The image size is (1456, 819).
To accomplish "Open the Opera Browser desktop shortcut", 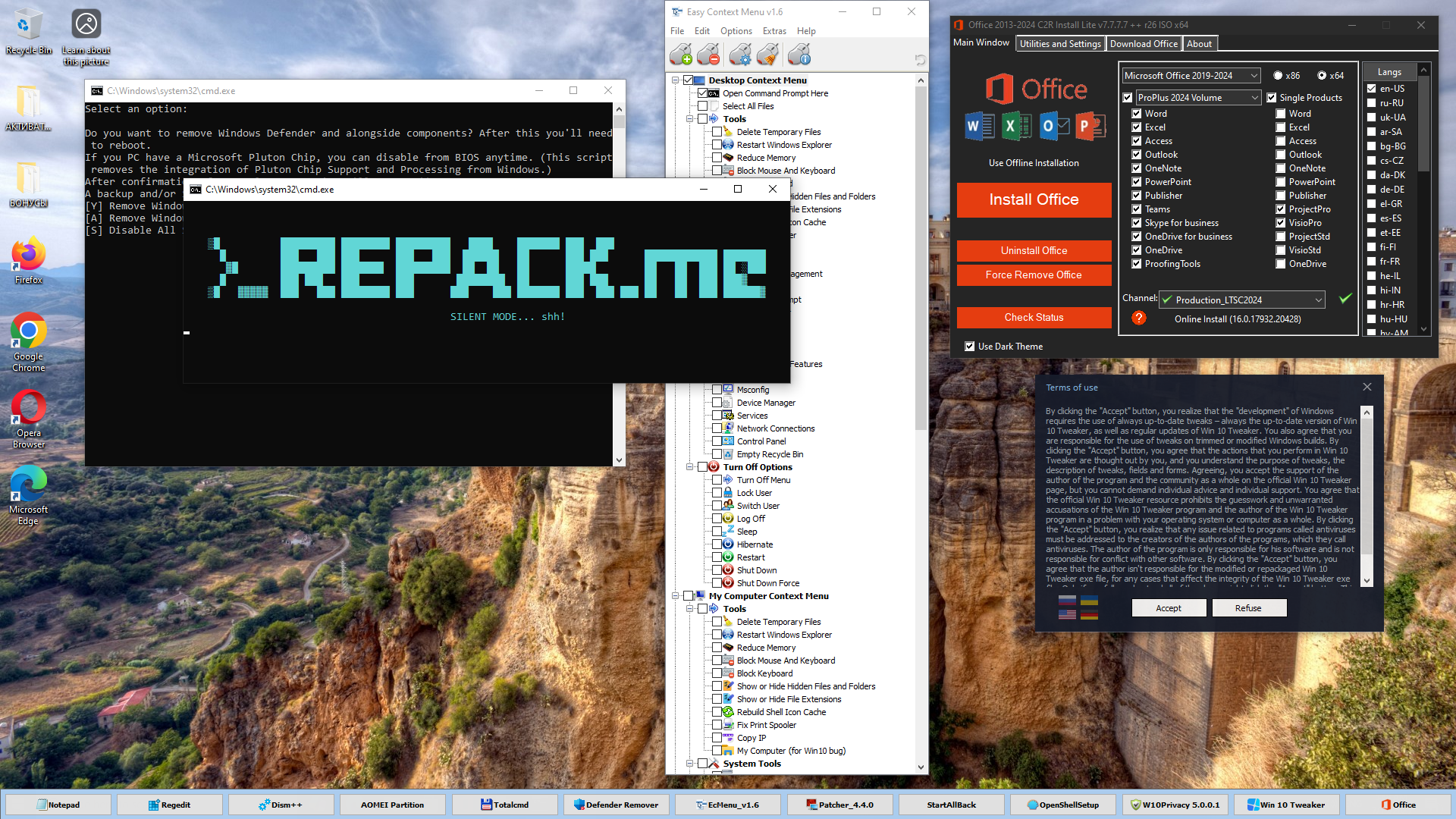I will [28, 419].
